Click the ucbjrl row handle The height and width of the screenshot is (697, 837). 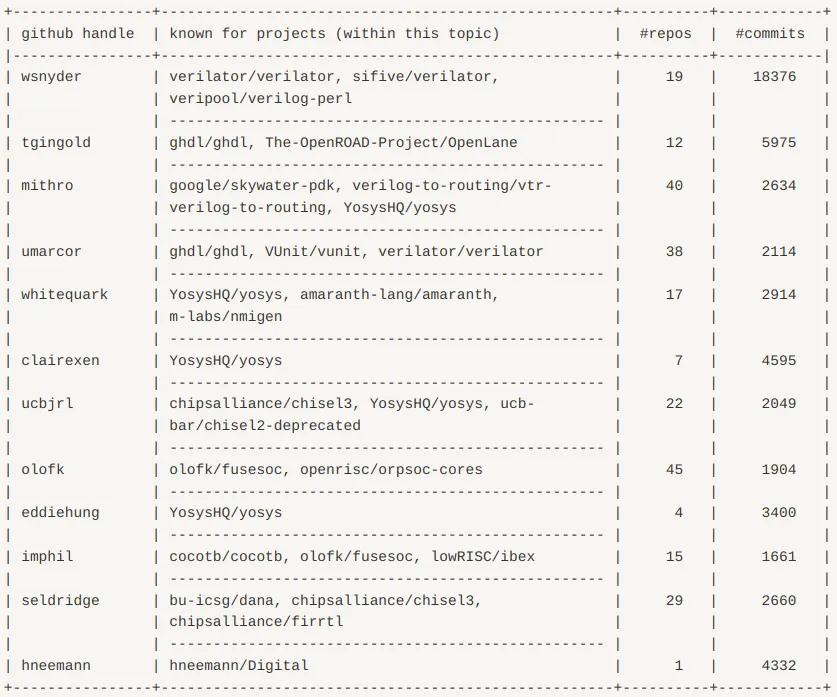point(47,404)
